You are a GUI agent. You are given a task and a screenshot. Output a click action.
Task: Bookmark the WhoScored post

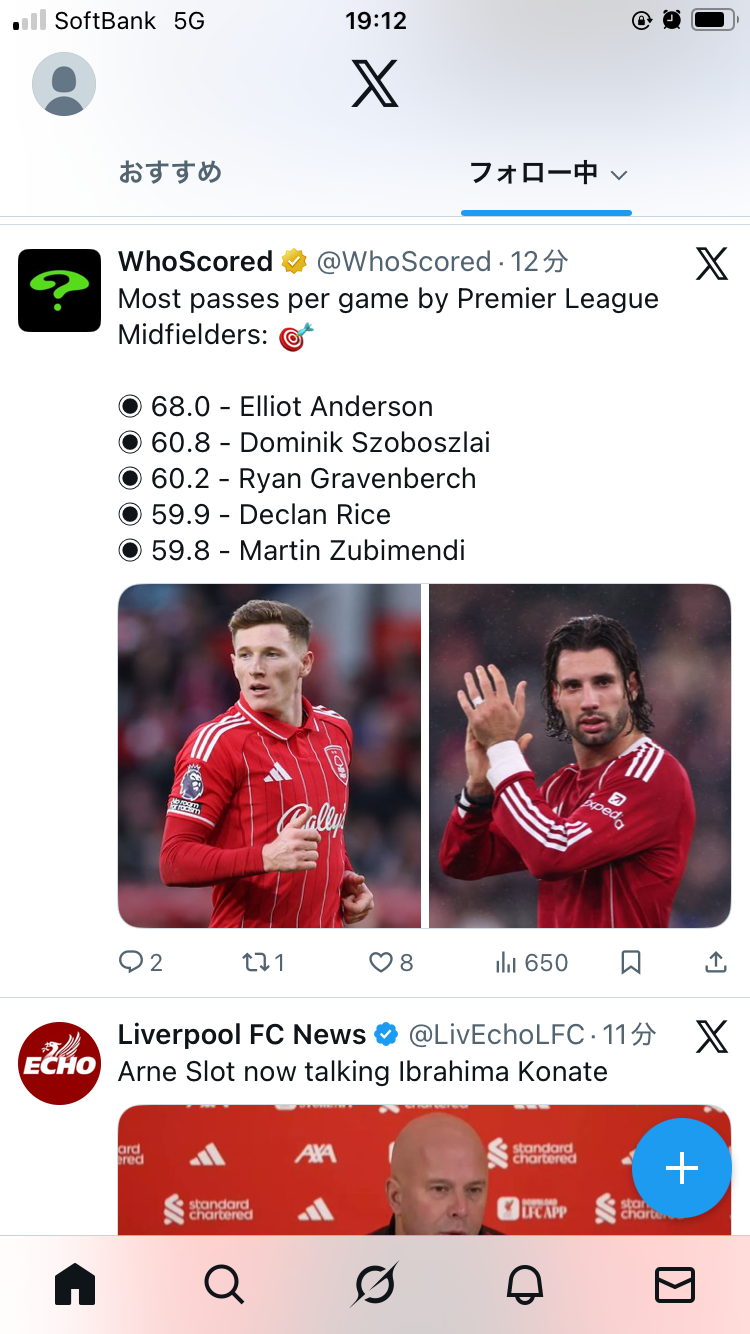tap(630, 962)
